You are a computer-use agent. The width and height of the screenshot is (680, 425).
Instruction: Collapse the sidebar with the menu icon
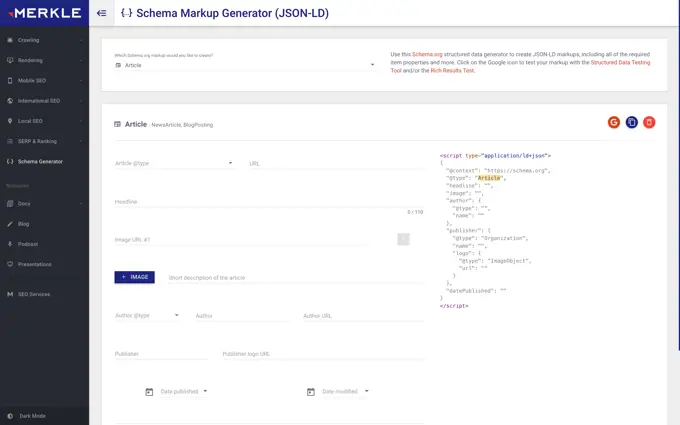(102, 13)
